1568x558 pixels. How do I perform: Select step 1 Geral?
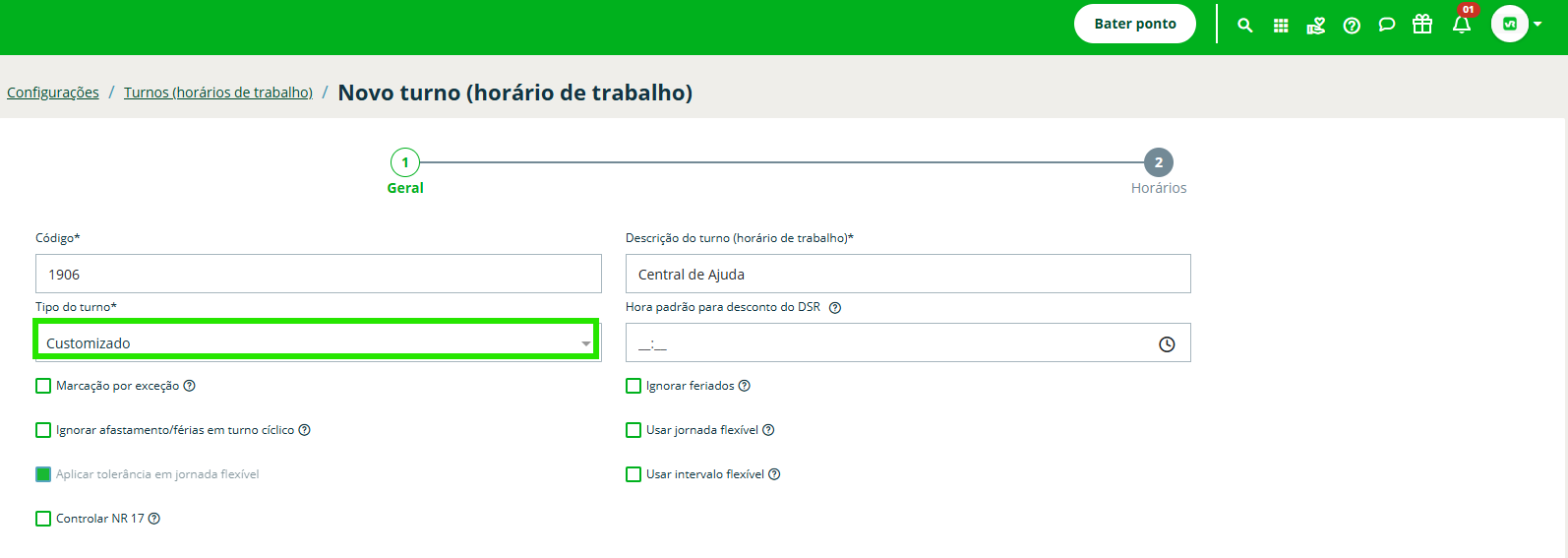coord(405,162)
